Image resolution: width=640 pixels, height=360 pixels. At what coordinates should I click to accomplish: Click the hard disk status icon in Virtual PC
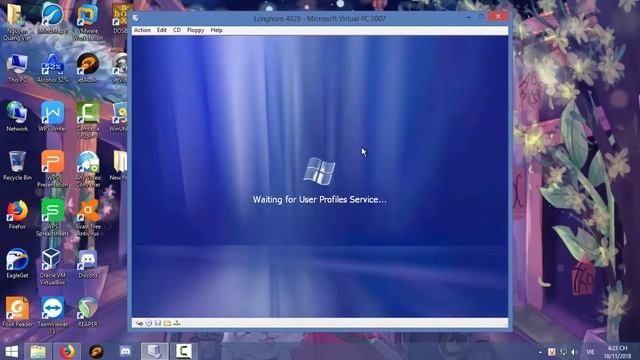click(139, 323)
